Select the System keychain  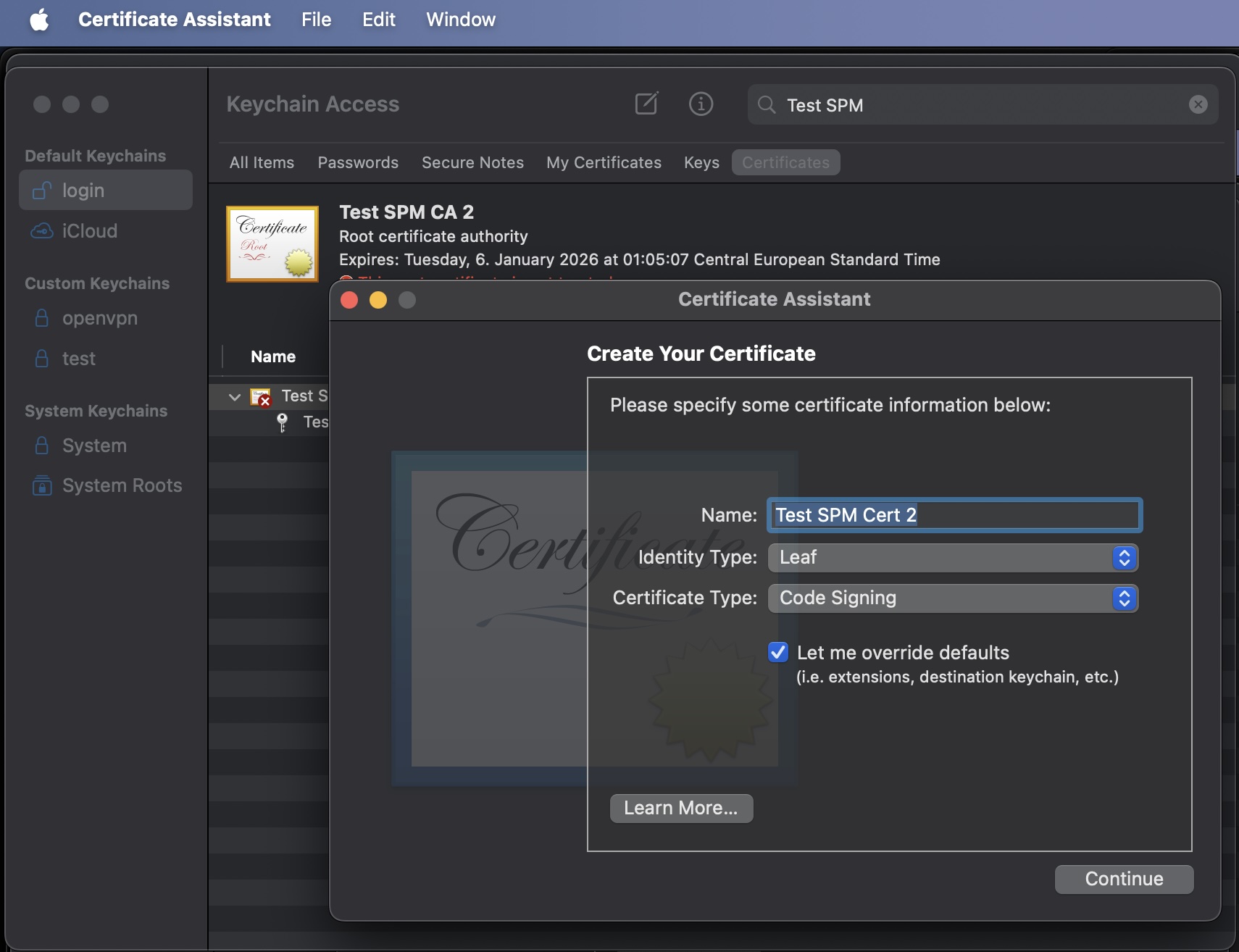[106, 446]
